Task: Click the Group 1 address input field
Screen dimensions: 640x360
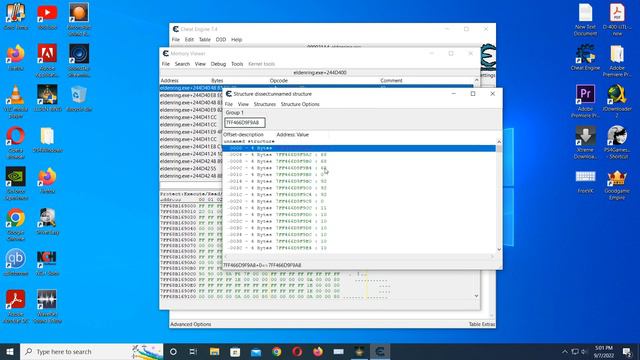Action: click(245, 122)
